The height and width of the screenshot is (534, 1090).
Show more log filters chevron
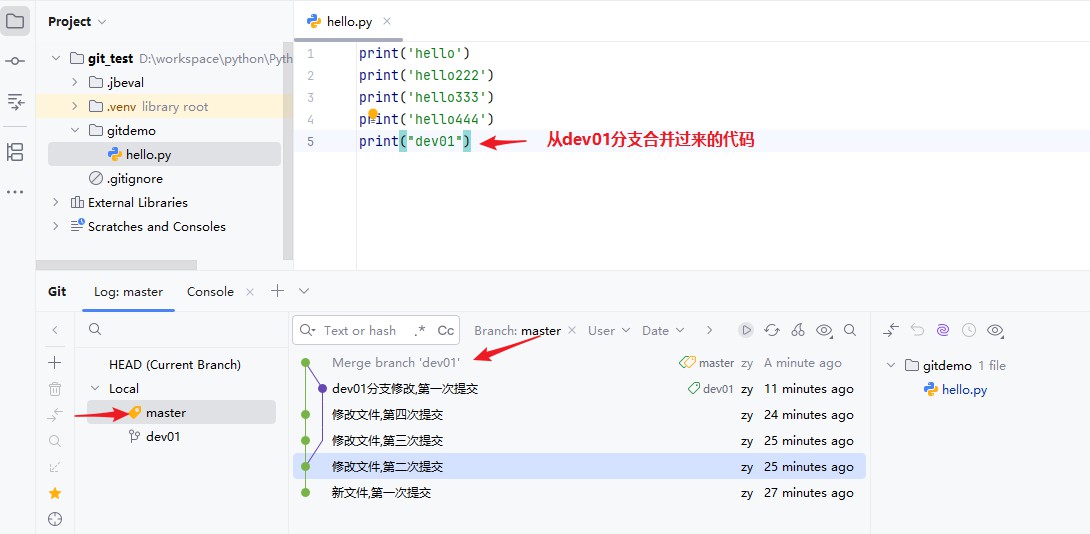(x=709, y=330)
